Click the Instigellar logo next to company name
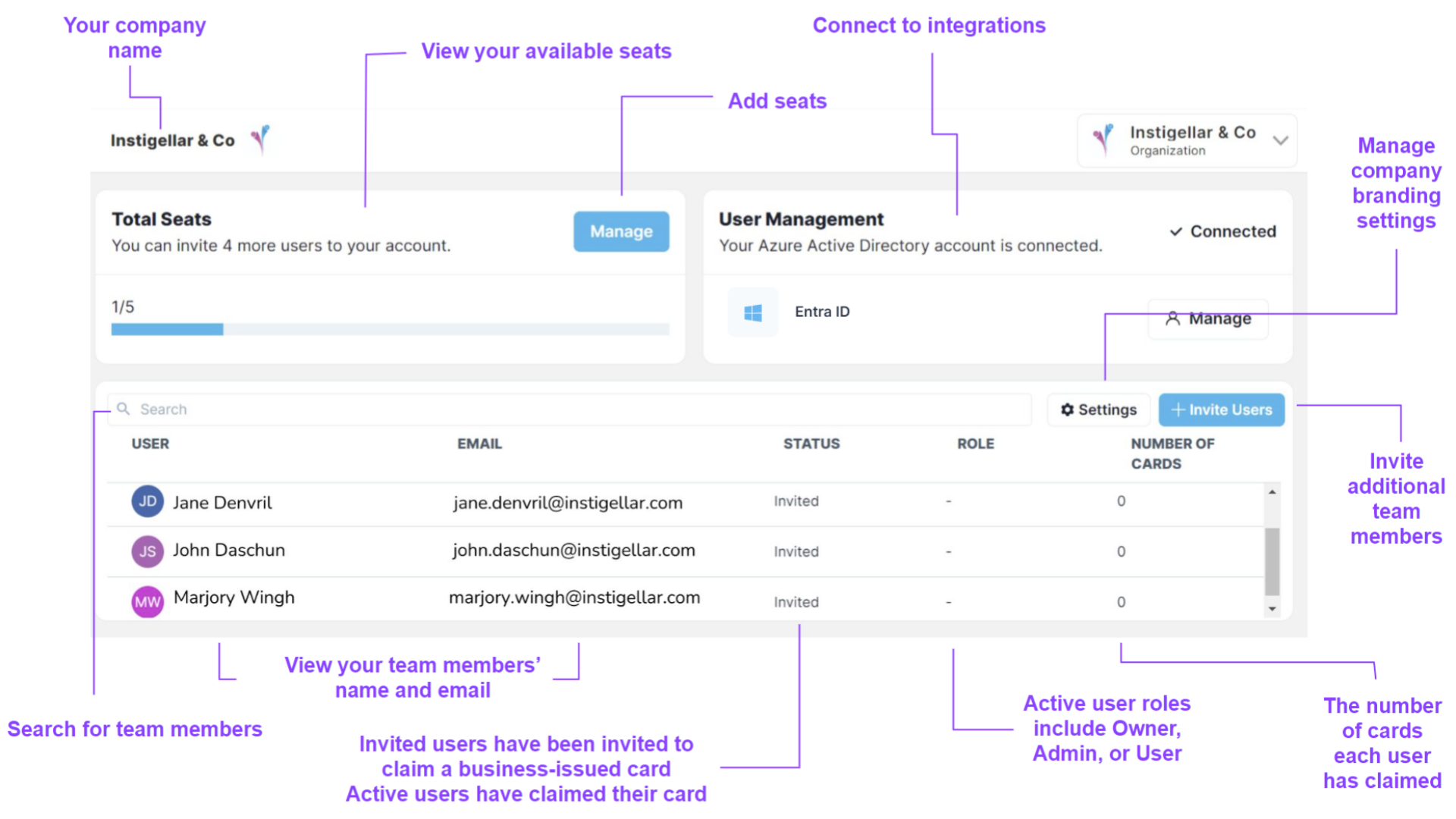Image resolution: width=1456 pixels, height=819 pixels. (x=261, y=139)
